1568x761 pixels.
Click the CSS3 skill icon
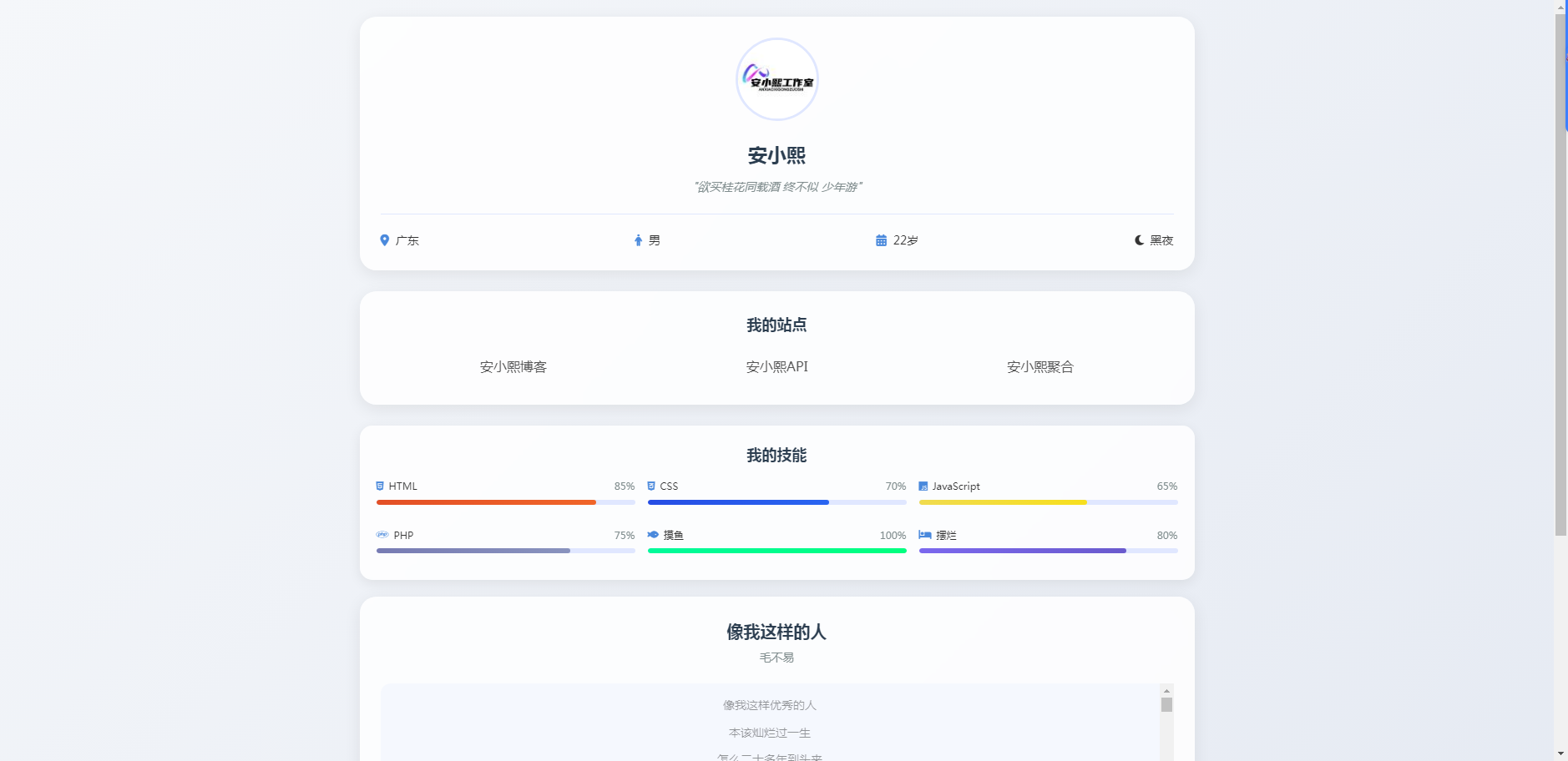point(651,486)
